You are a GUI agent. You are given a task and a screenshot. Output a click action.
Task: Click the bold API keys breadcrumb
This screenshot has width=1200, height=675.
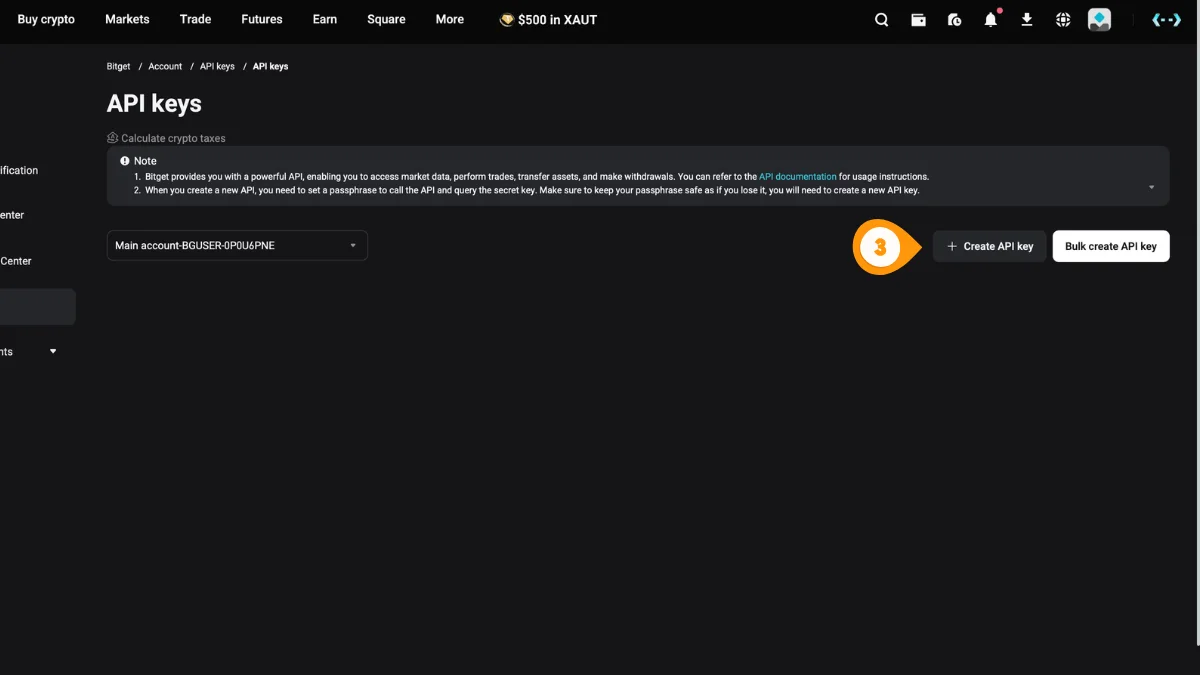tap(270, 66)
